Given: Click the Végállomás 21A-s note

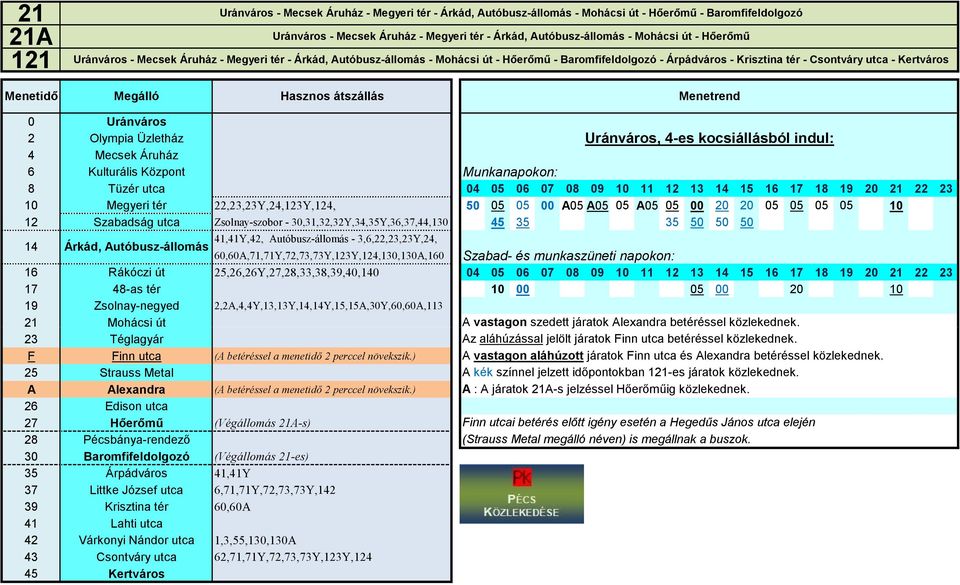Looking at the screenshot, I should coord(262,423).
